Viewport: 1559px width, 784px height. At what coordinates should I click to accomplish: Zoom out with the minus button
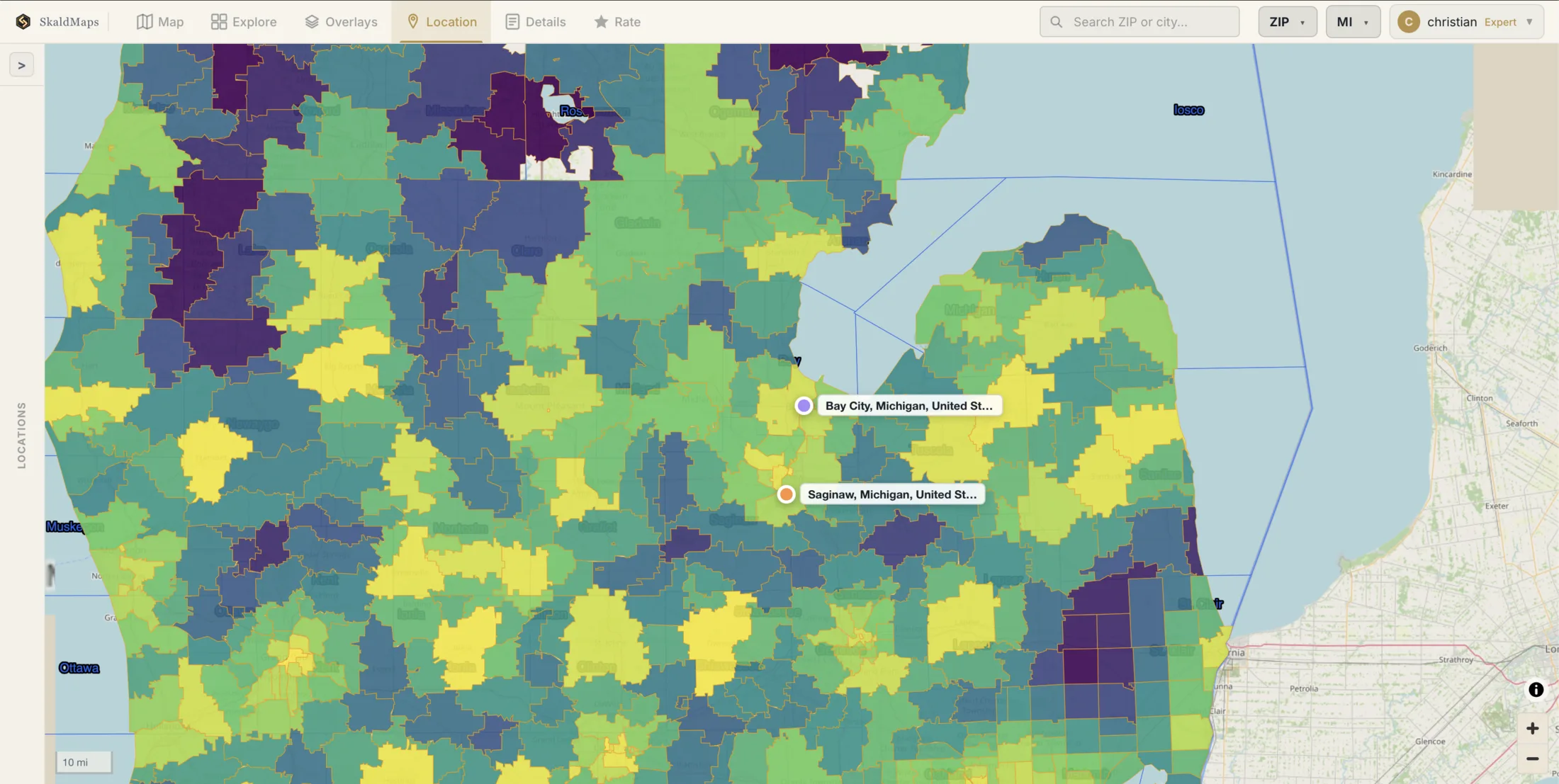click(1532, 759)
